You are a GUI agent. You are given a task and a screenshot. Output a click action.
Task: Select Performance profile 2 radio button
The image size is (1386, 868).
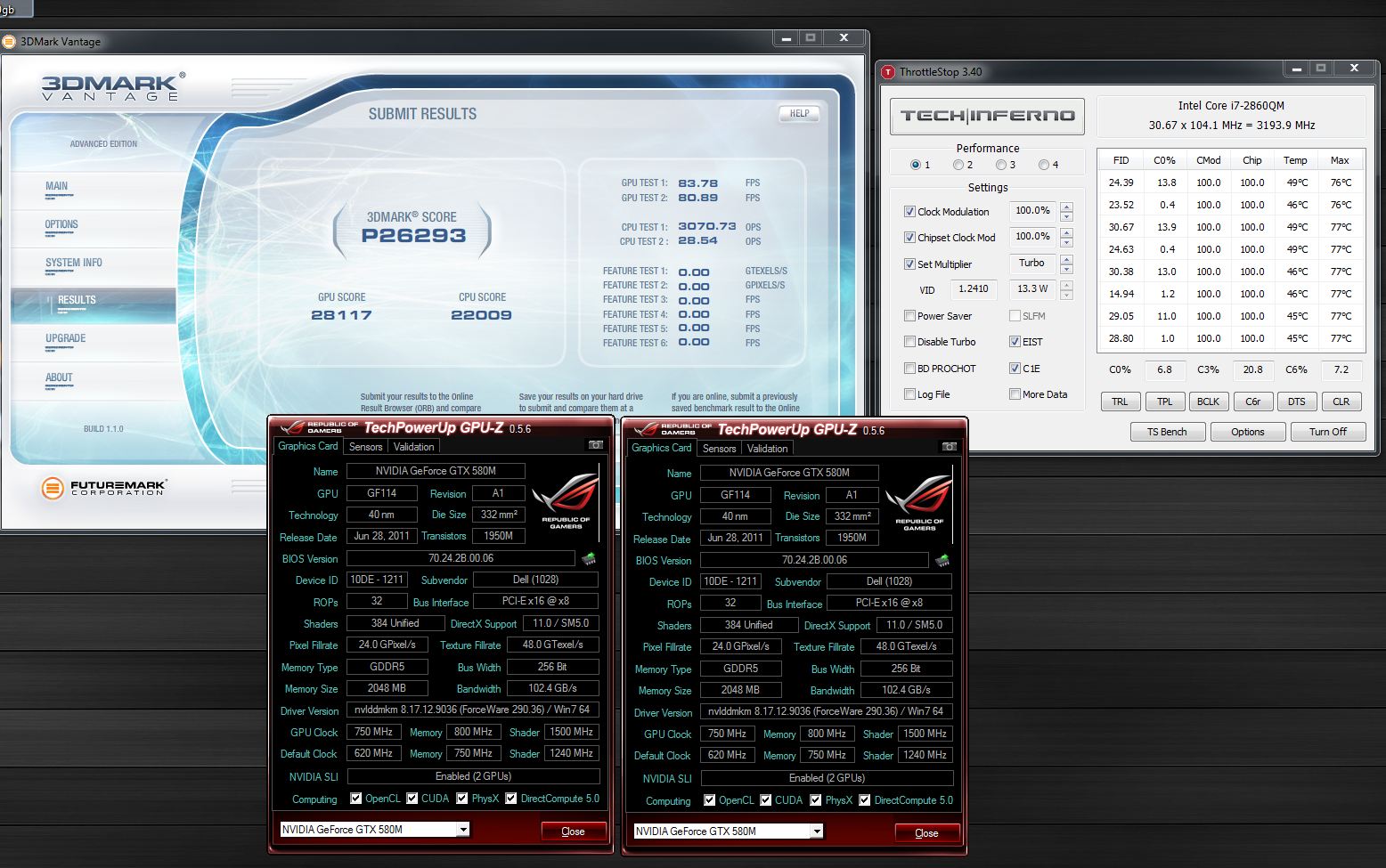pos(958,165)
